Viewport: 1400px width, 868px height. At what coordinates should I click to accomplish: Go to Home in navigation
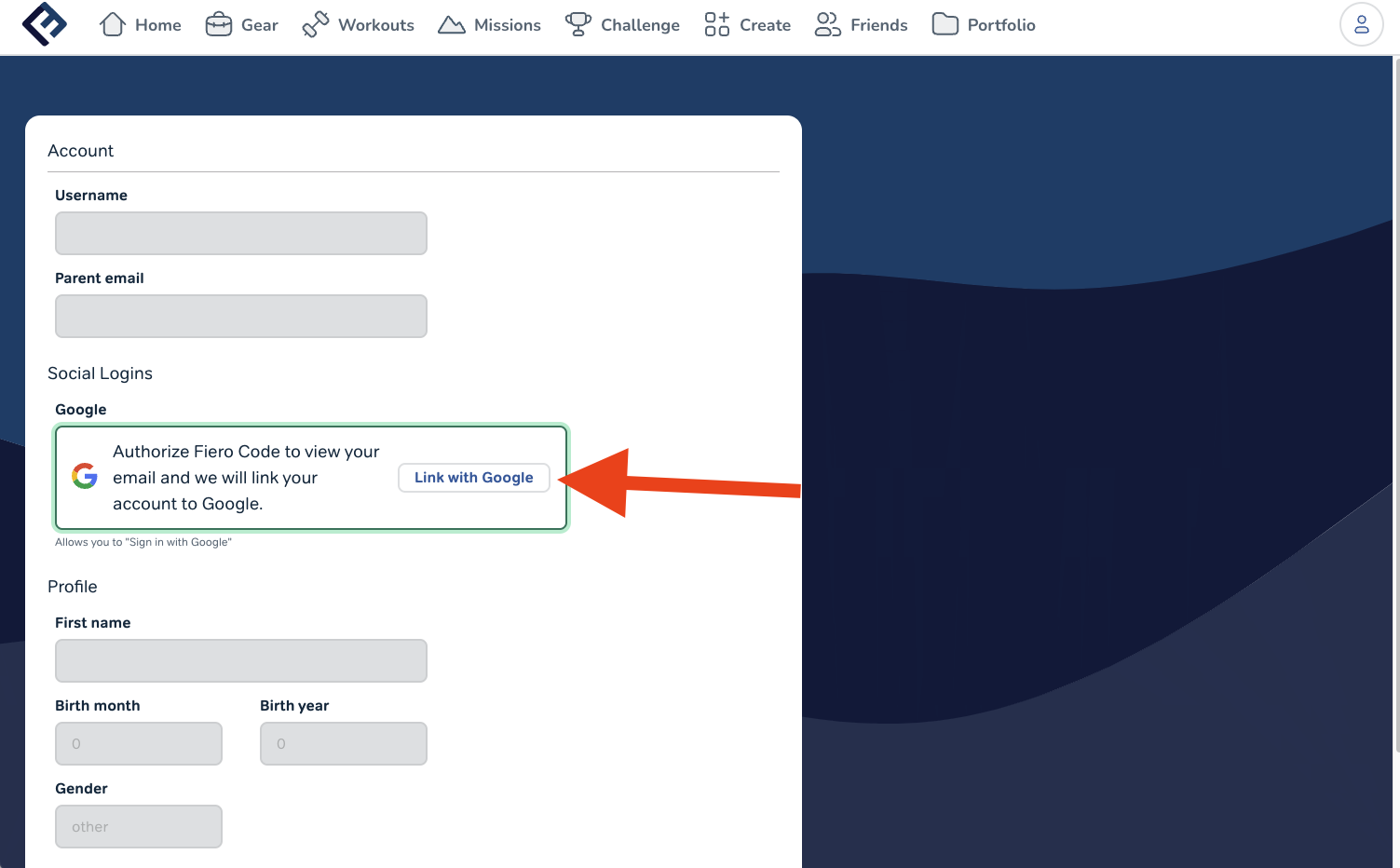pos(141,24)
